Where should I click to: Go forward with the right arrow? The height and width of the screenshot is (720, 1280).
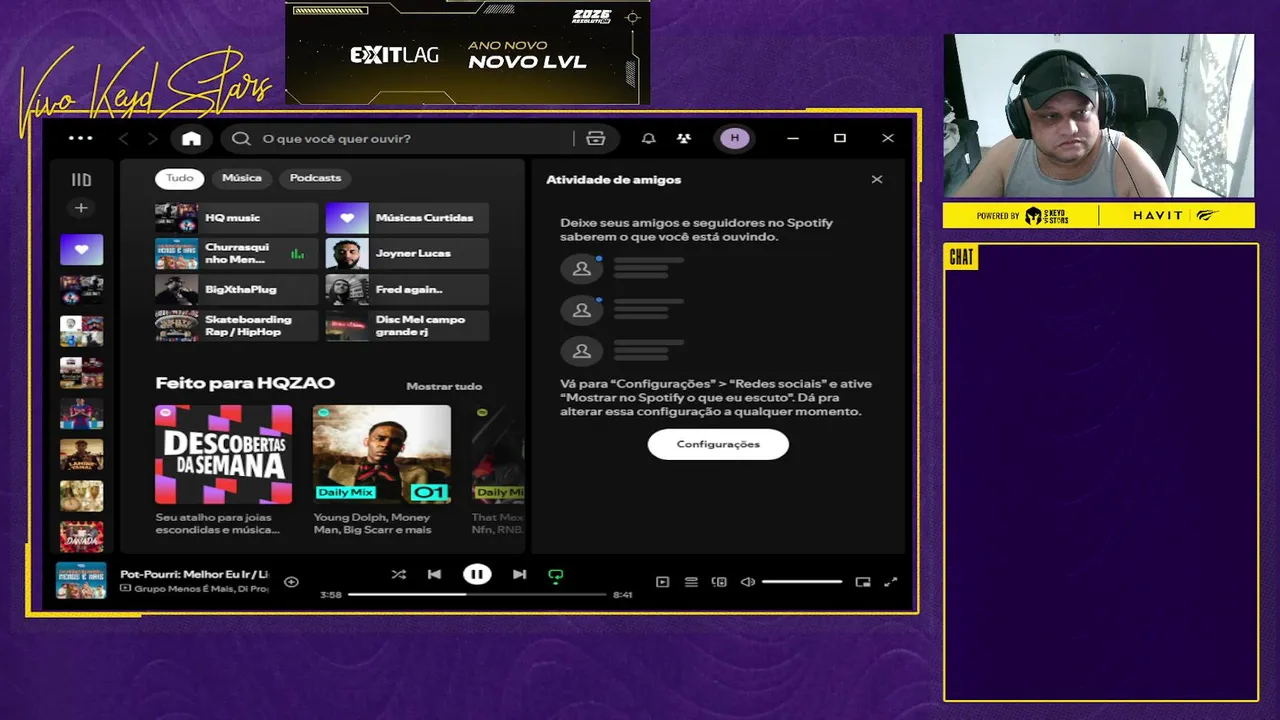[x=152, y=139]
